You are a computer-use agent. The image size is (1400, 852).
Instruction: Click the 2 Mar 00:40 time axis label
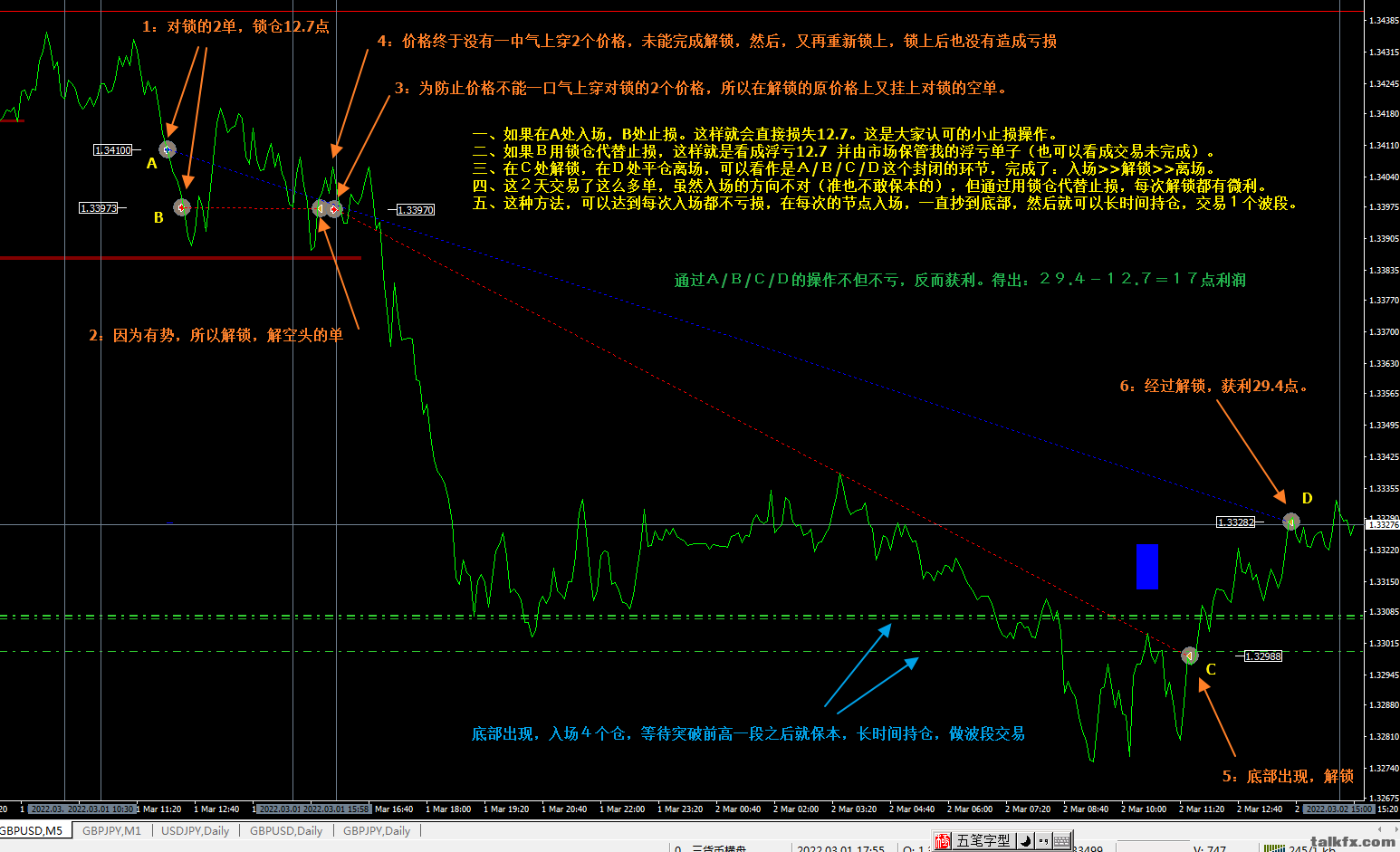tap(738, 809)
